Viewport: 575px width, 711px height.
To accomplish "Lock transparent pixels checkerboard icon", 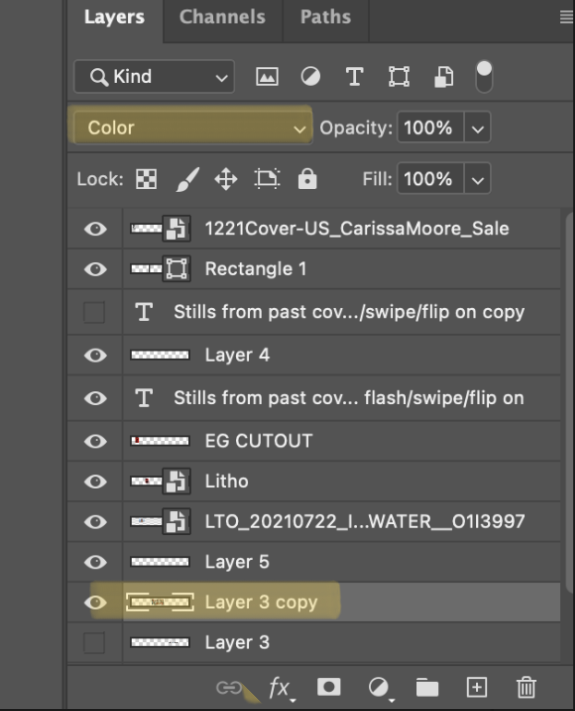I will (x=146, y=179).
